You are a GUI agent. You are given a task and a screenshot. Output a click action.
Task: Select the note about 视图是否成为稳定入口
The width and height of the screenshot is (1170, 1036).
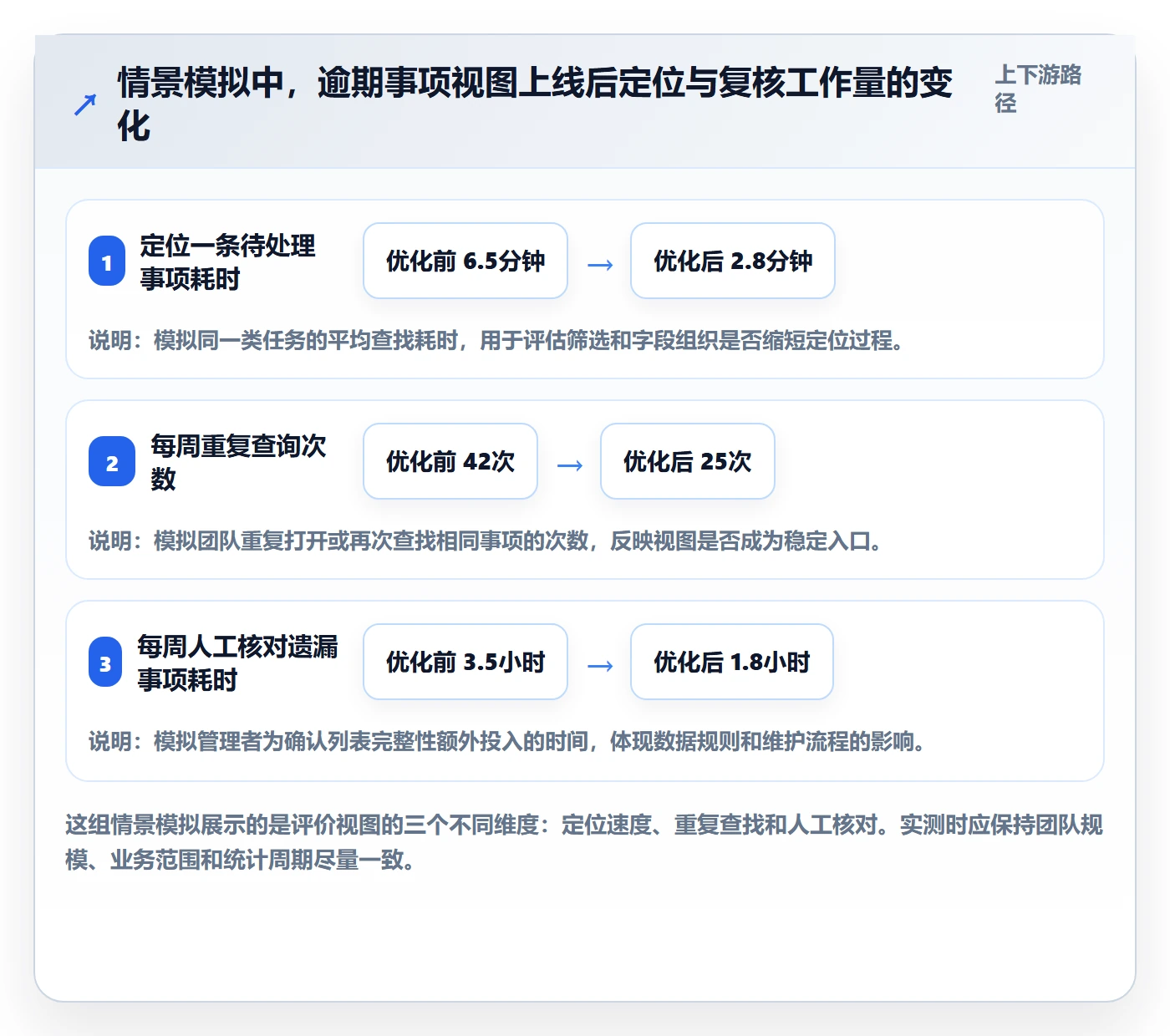coord(486,541)
